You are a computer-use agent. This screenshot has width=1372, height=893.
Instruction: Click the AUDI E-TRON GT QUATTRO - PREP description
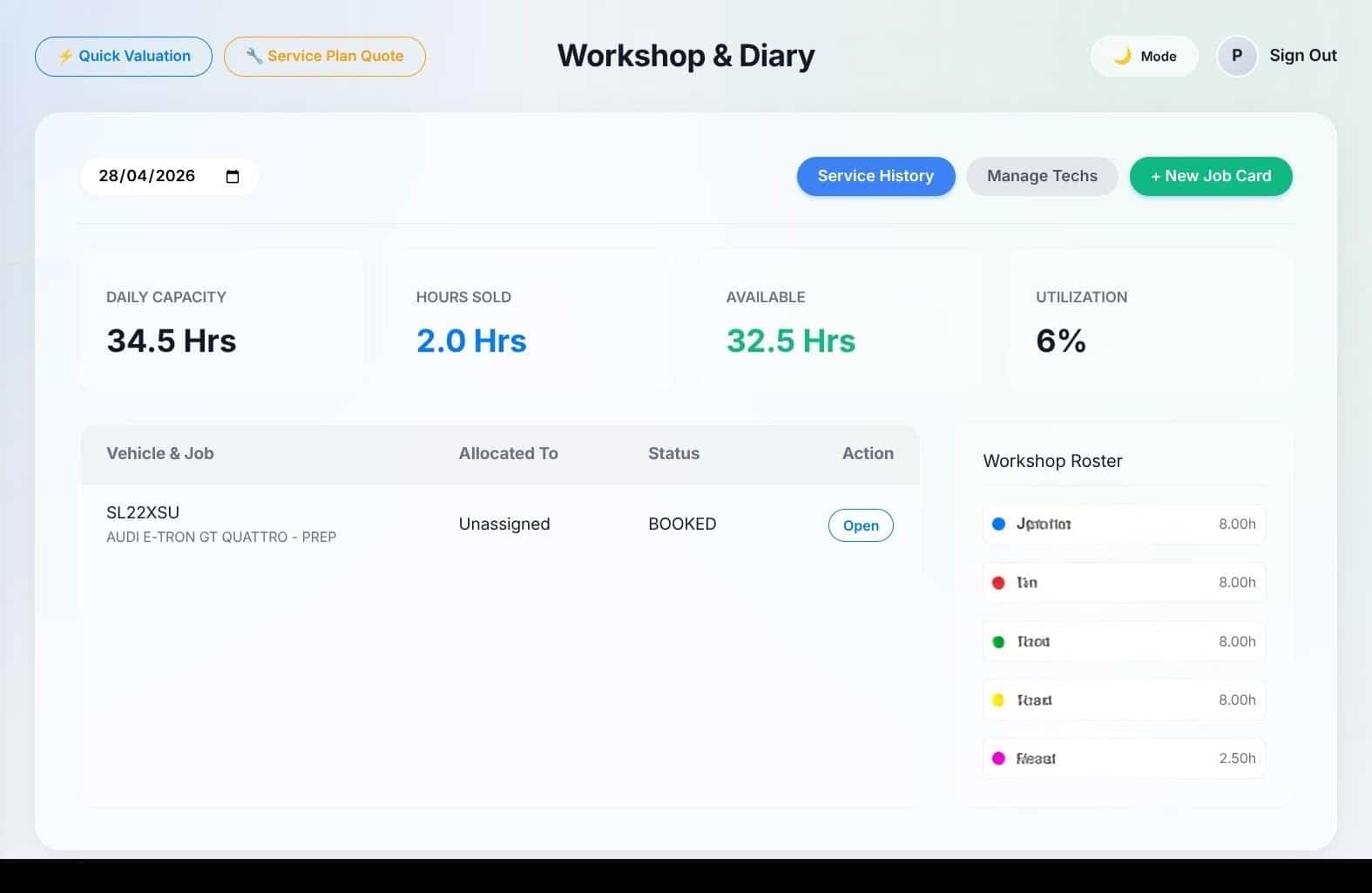(221, 538)
